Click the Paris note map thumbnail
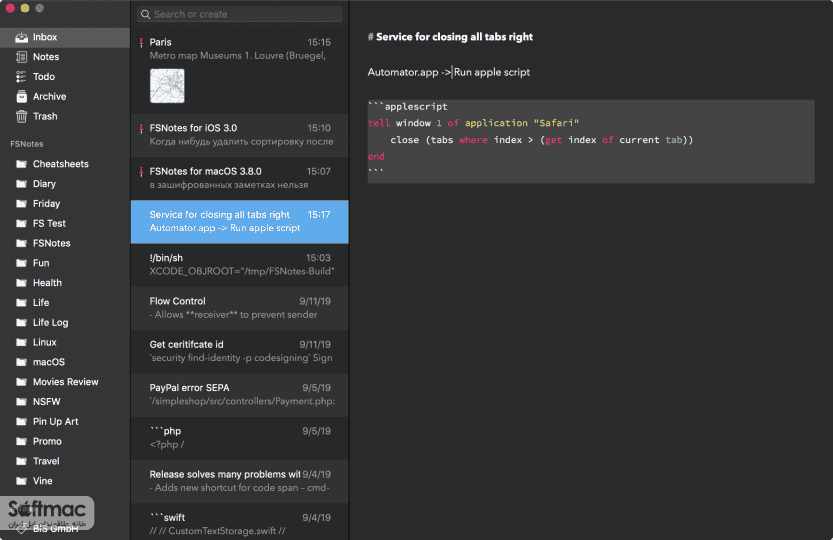This screenshot has width=833, height=540. 167,86
